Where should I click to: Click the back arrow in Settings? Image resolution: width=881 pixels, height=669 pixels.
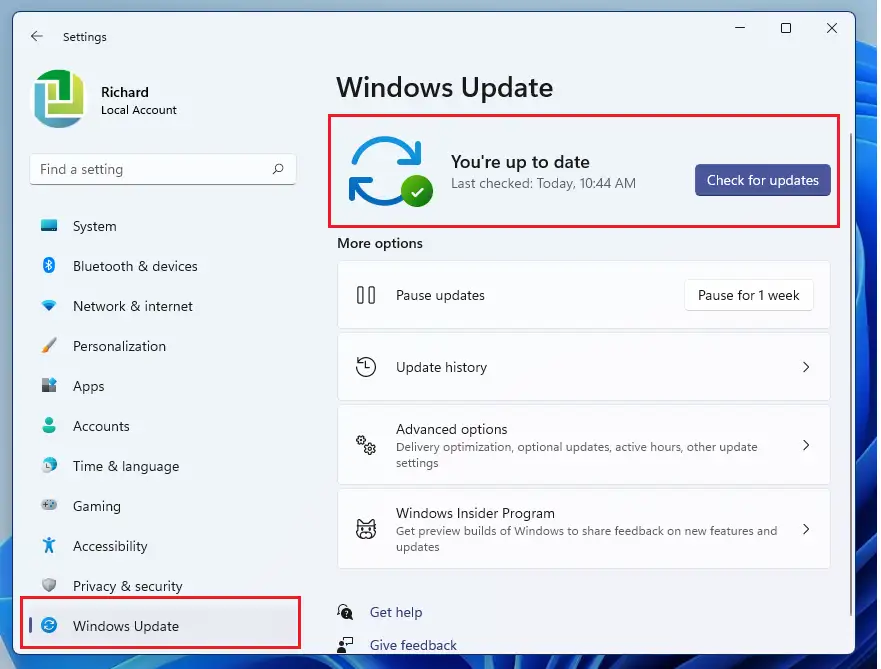pyautogui.click(x=37, y=37)
